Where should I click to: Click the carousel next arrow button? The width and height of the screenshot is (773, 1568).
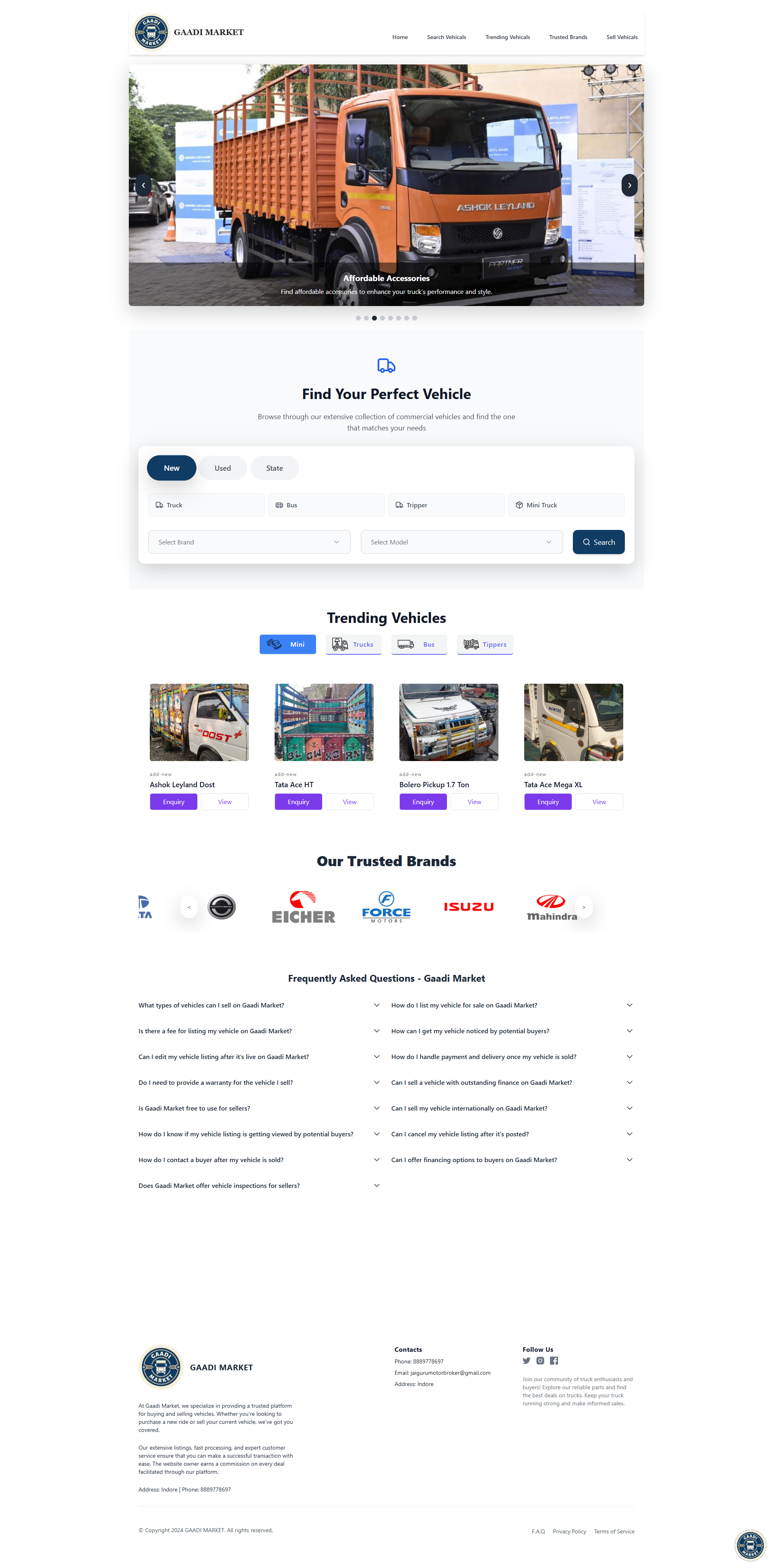coord(629,184)
